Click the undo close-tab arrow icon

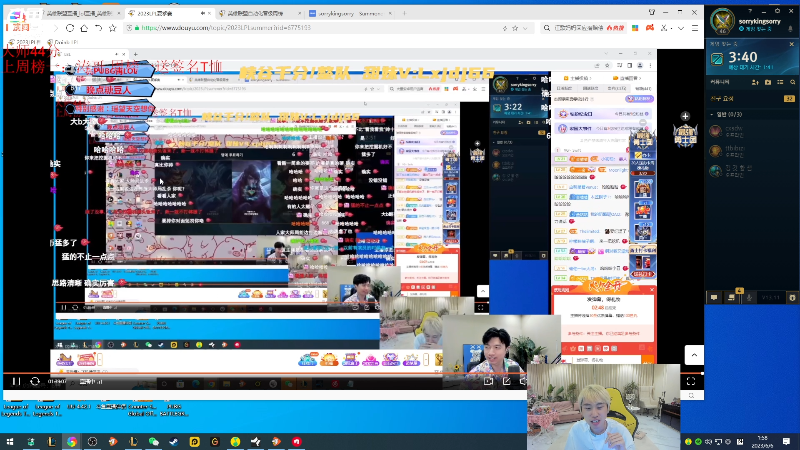pos(98,28)
